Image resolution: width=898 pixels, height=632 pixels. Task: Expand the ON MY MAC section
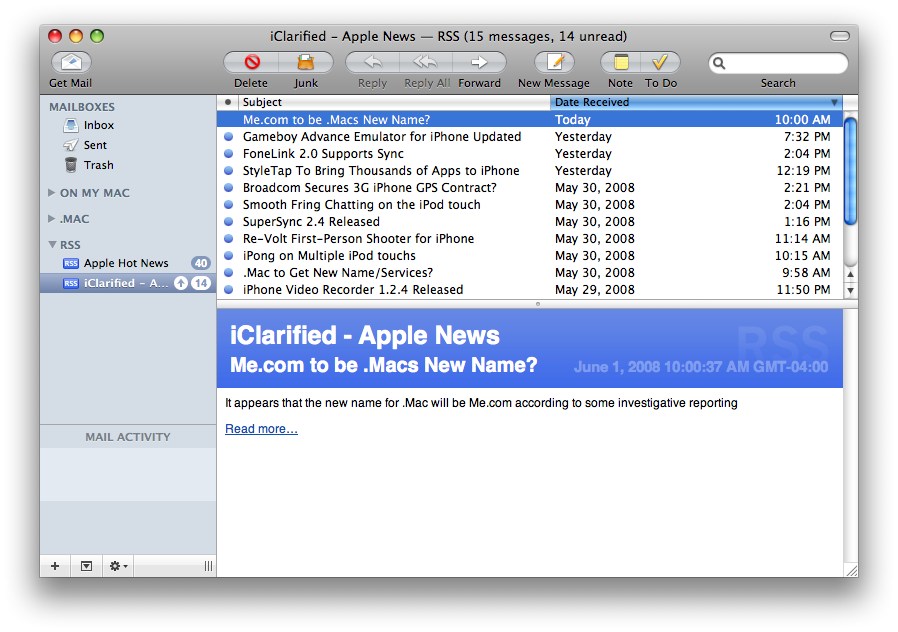[52, 193]
